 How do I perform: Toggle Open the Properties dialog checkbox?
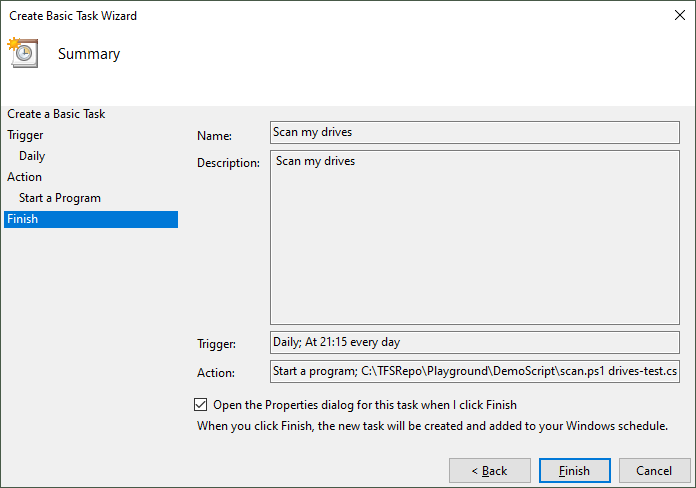[202, 405]
